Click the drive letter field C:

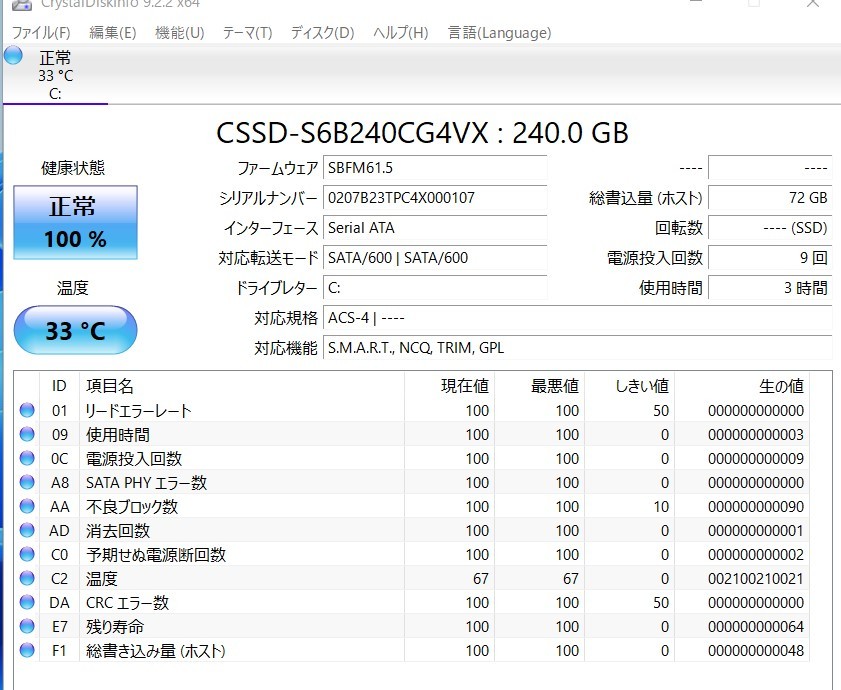coord(435,288)
